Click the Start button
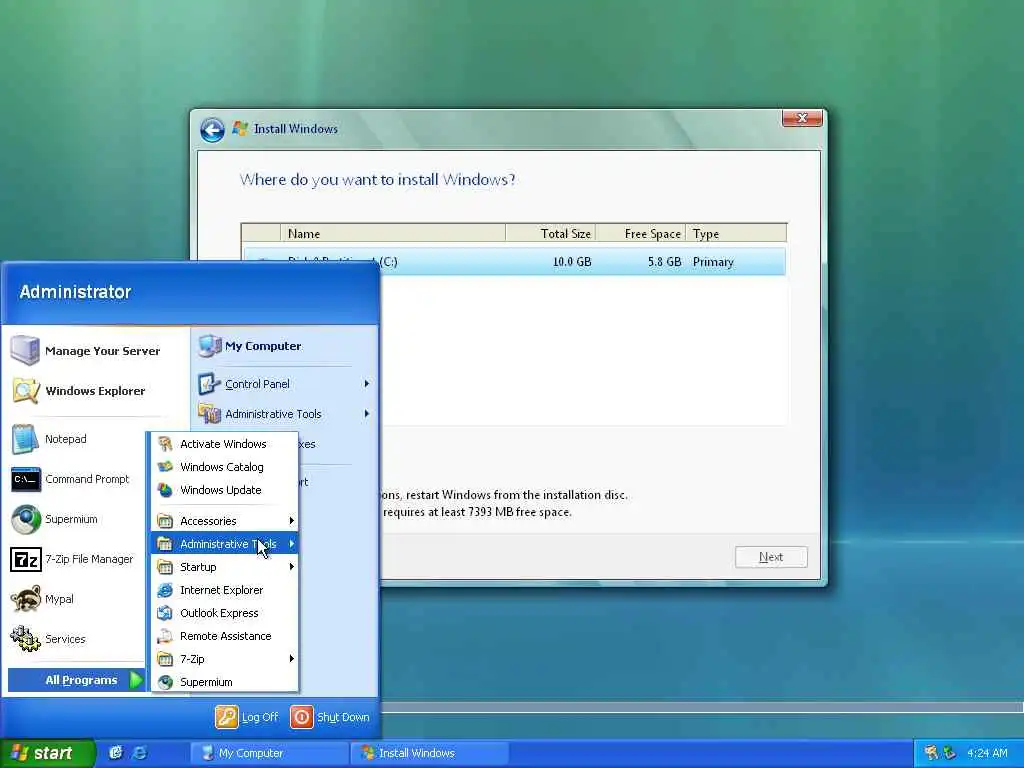 (x=47, y=753)
